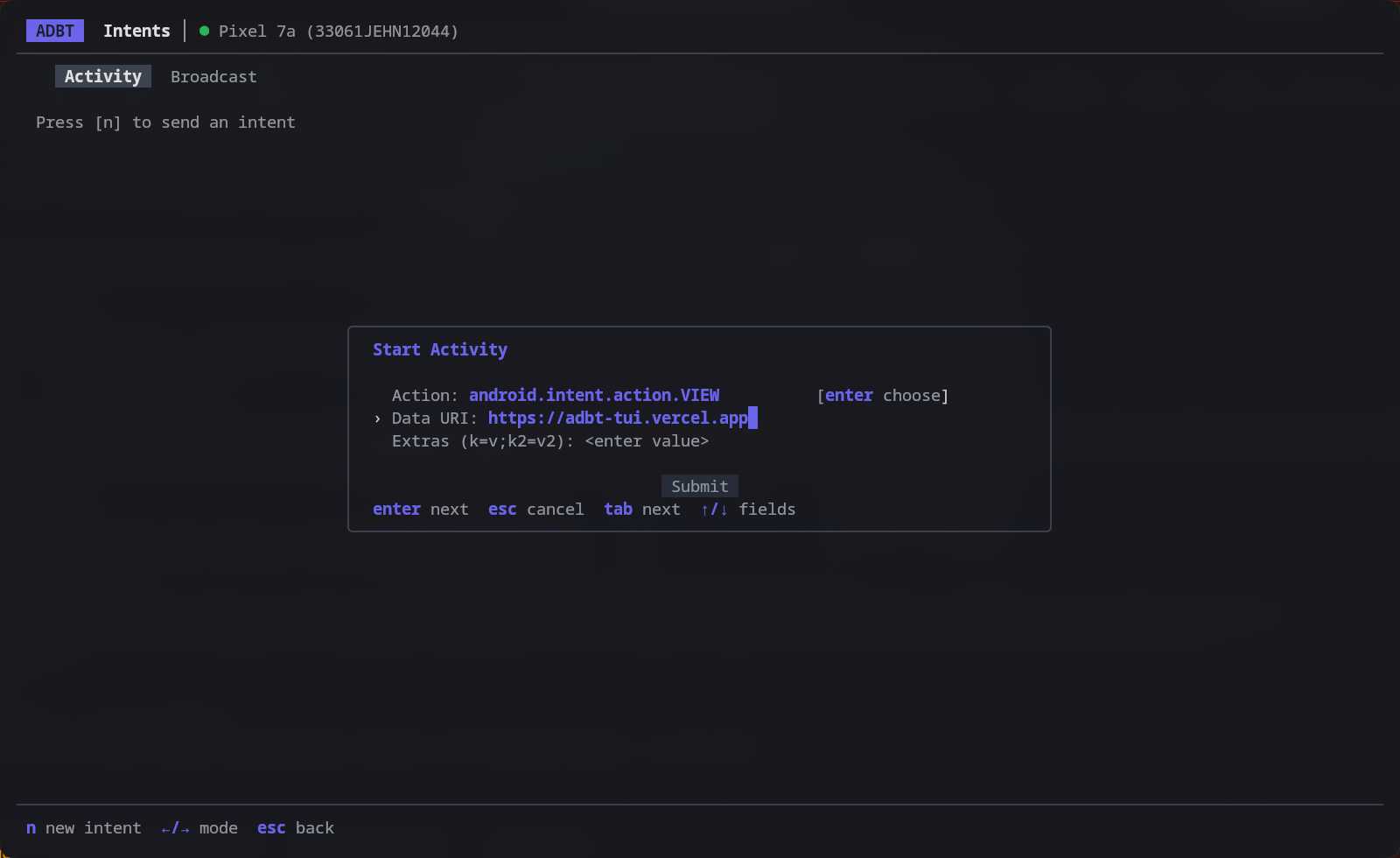Focus the Data URI input field
The image size is (1400, 858).
622,418
